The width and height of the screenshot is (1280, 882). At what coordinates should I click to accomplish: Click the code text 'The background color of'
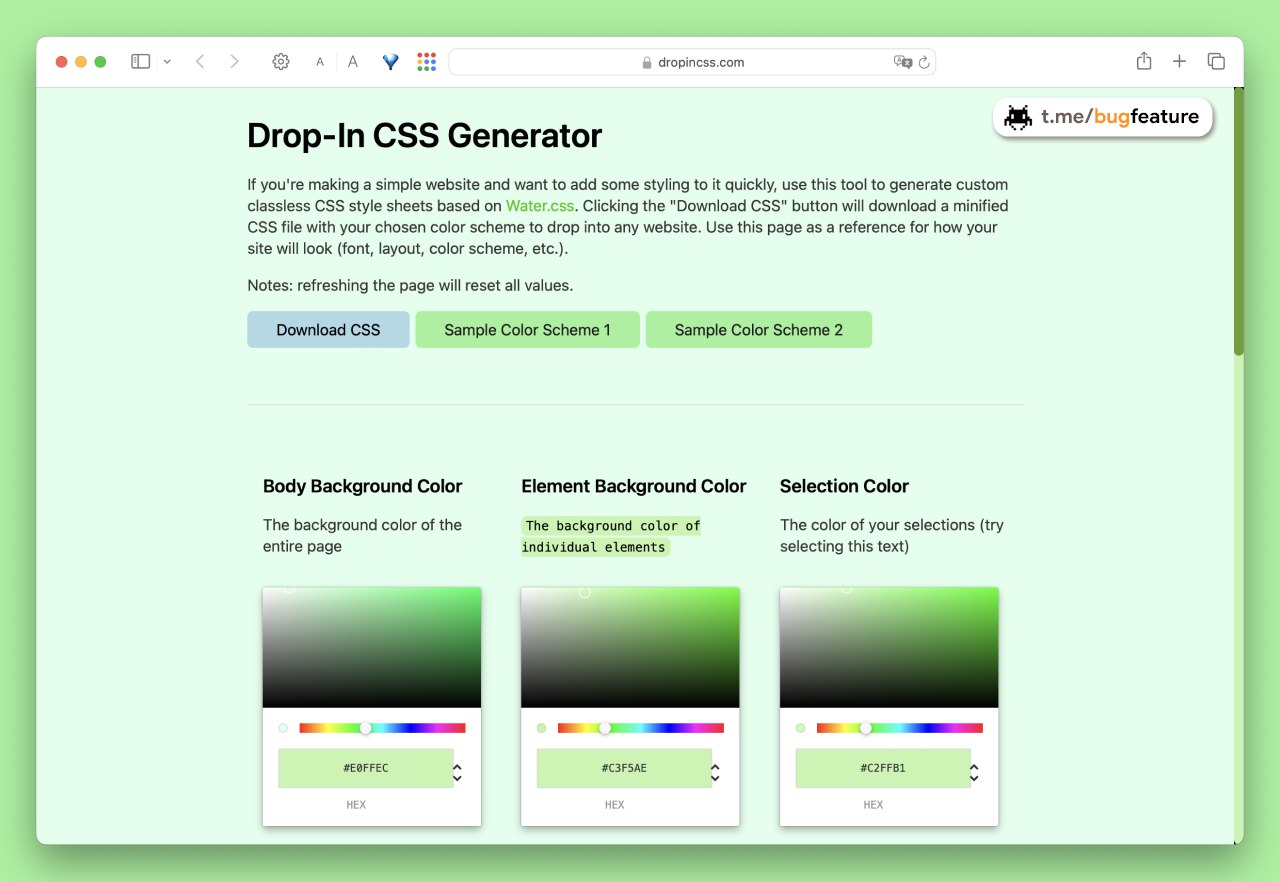pyautogui.click(x=612, y=526)
